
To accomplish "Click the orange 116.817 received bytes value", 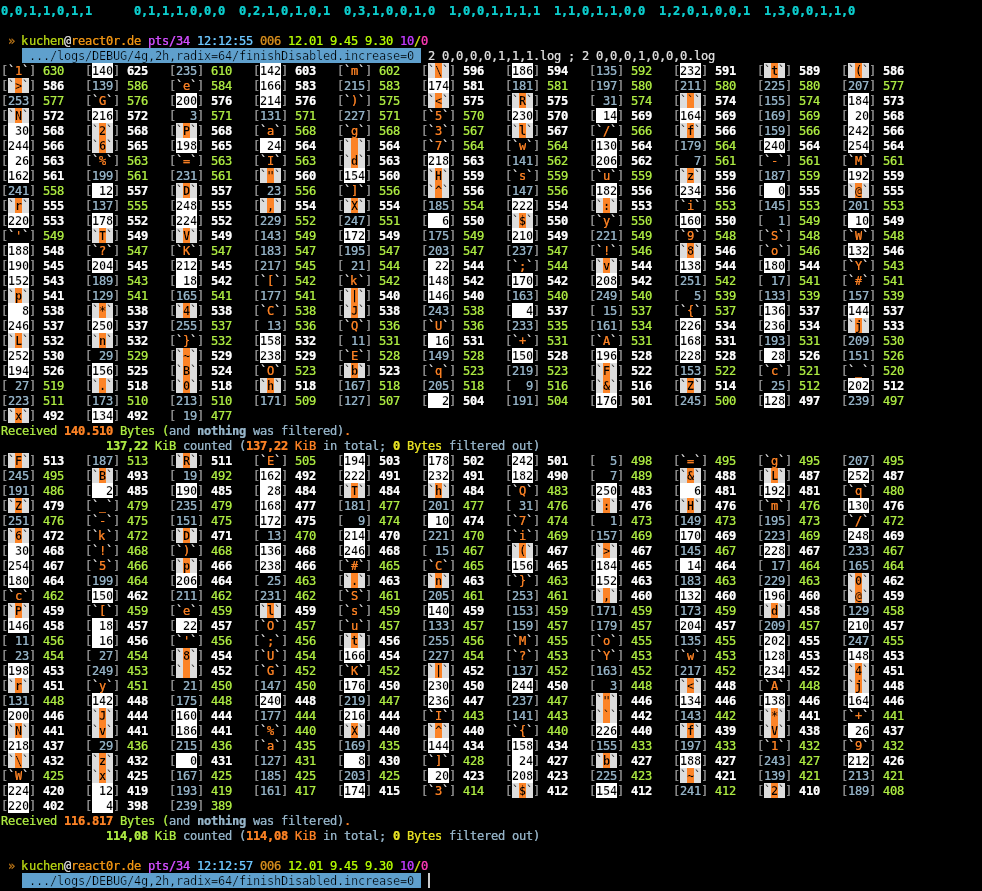I will click(x=88, y=820).
